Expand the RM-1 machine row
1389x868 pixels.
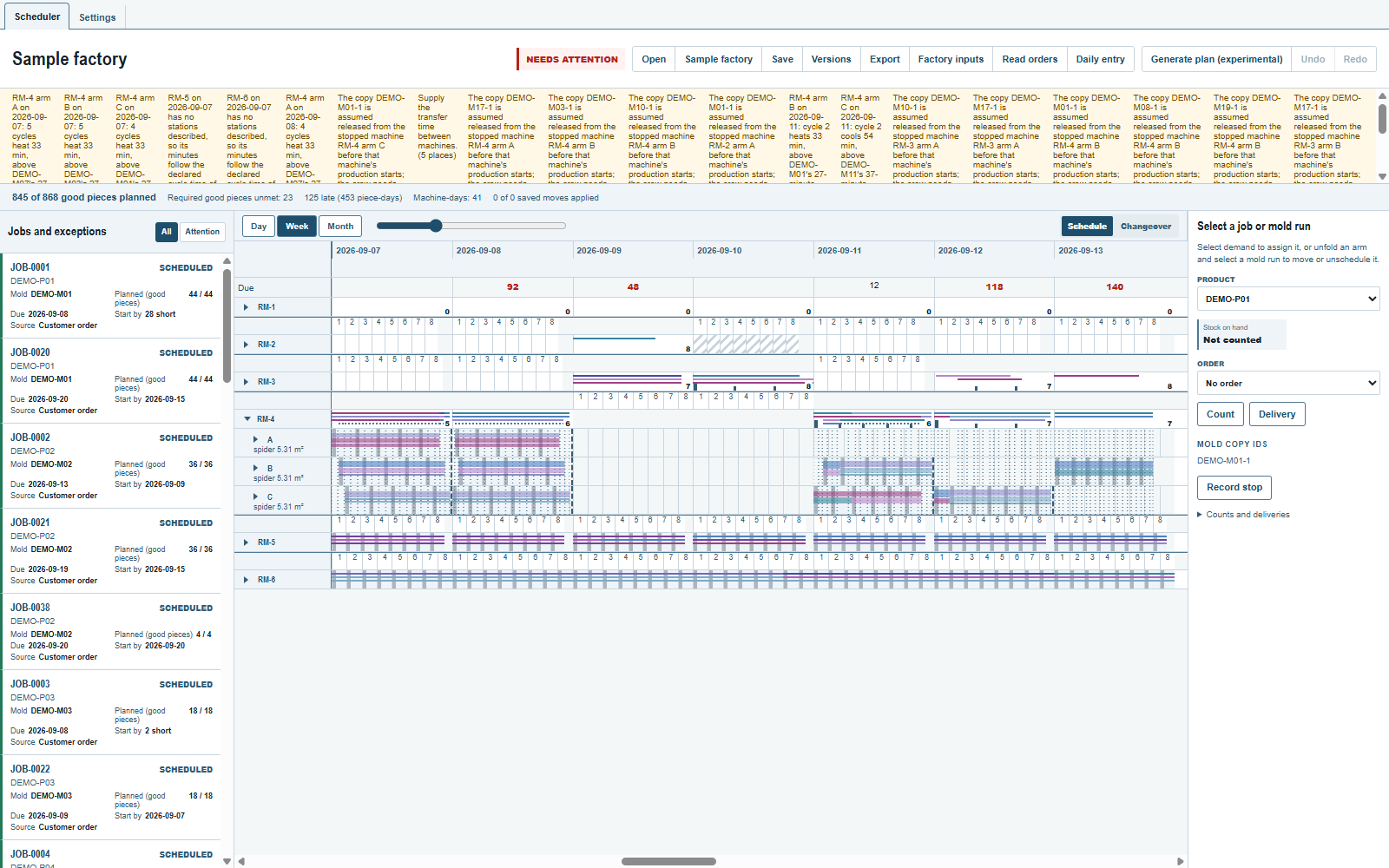(x=247, y=307)
